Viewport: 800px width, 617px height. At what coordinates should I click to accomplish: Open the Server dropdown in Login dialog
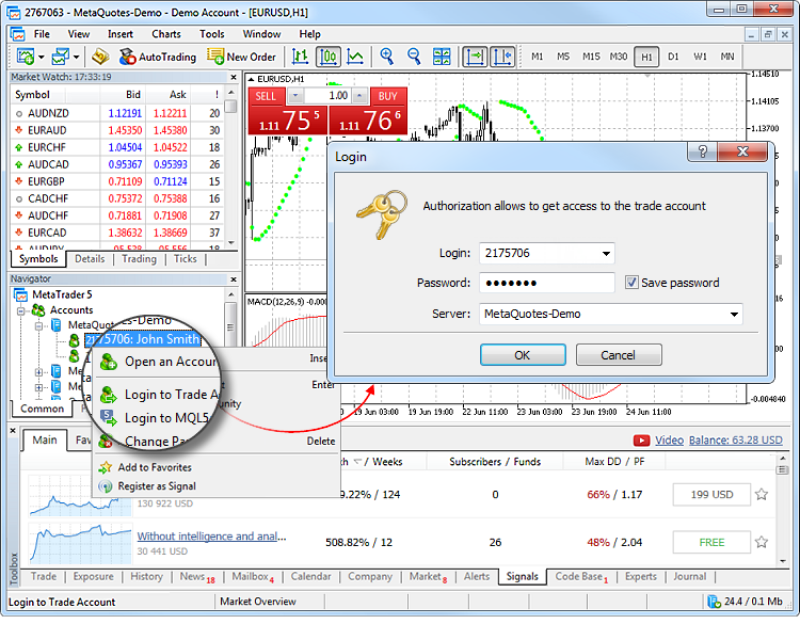coord(735,314)
